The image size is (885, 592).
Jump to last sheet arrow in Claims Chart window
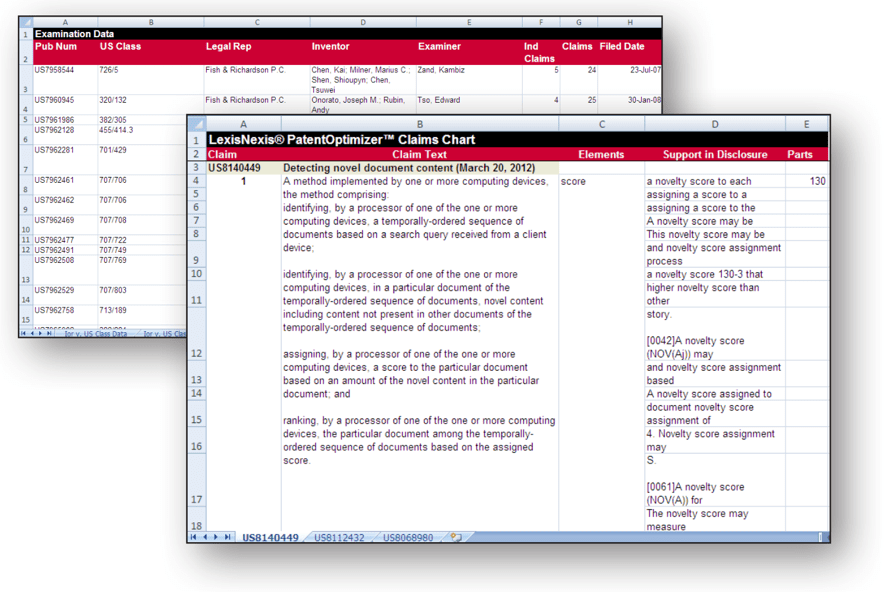(x=227, y=537)
